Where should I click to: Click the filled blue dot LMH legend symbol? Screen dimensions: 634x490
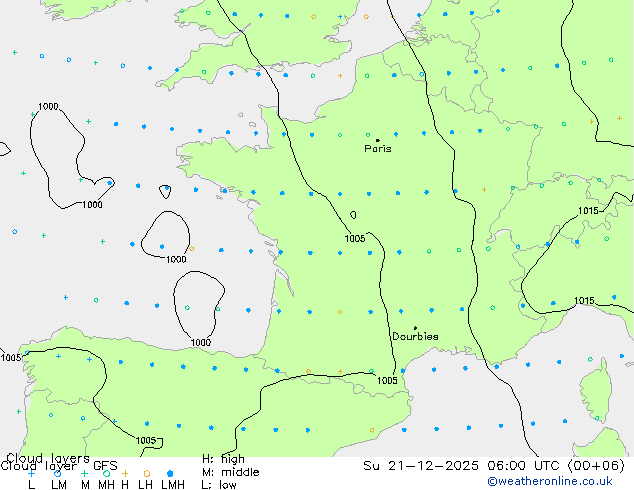click(170, 473)
